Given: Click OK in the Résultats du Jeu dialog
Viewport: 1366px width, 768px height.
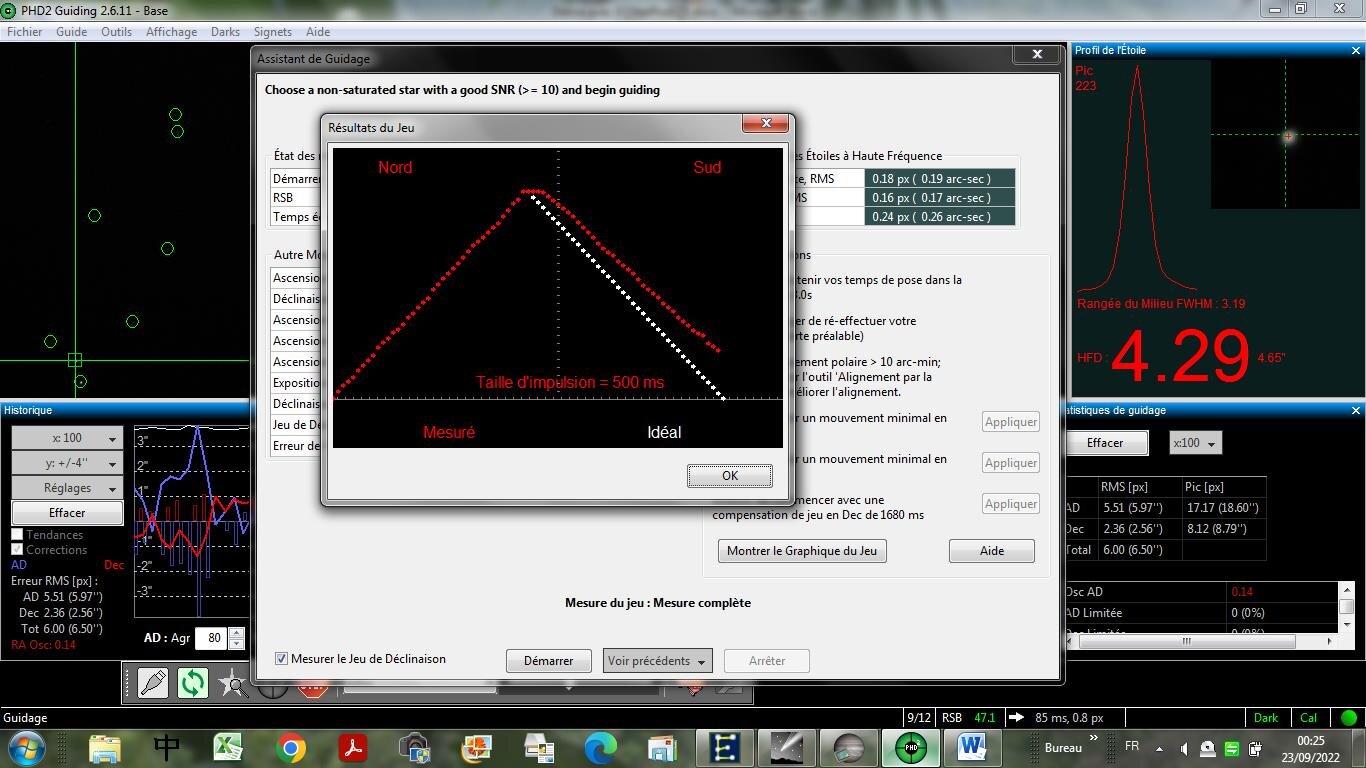Looking at the screenshot, I should coord(730,476).
